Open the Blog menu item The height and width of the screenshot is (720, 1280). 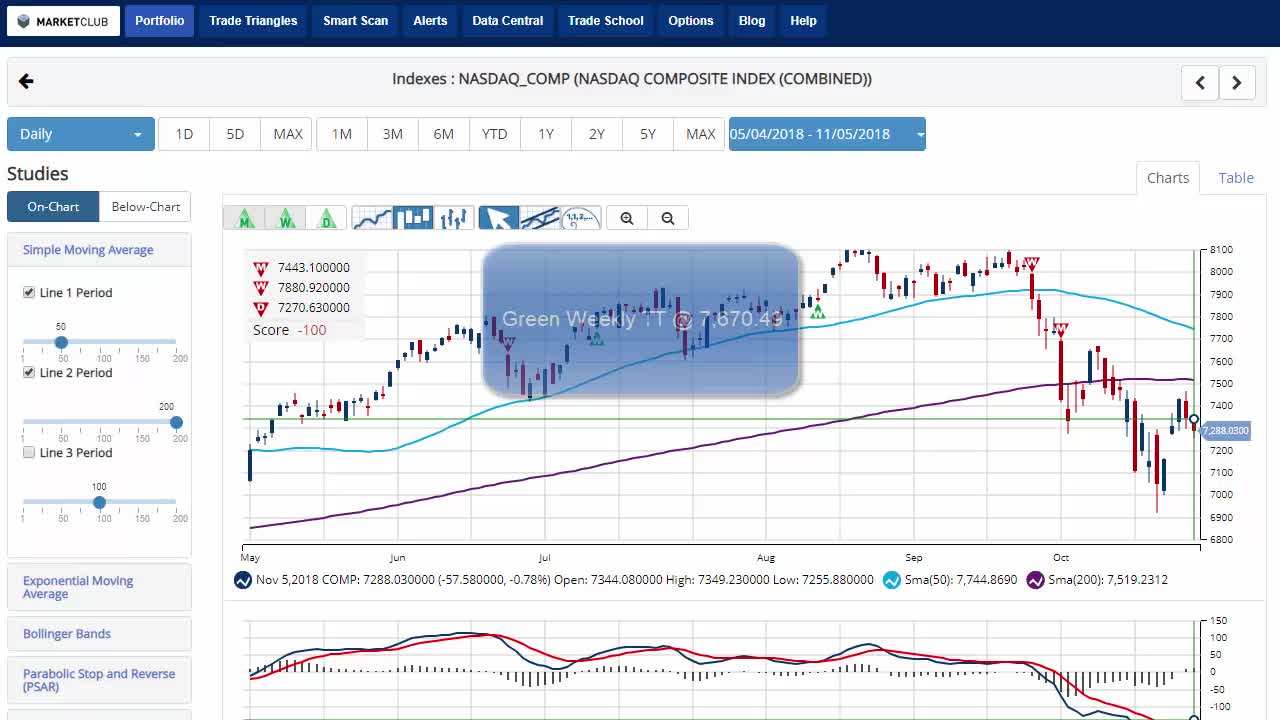click(752, 21)
